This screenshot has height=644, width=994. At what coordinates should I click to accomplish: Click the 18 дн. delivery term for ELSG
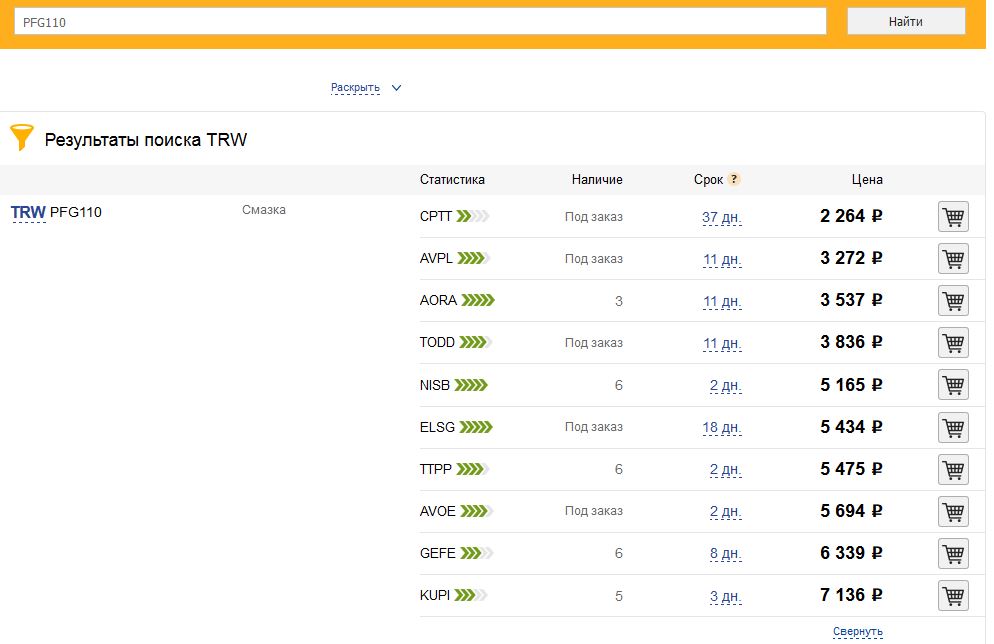(x=721, y=427)
